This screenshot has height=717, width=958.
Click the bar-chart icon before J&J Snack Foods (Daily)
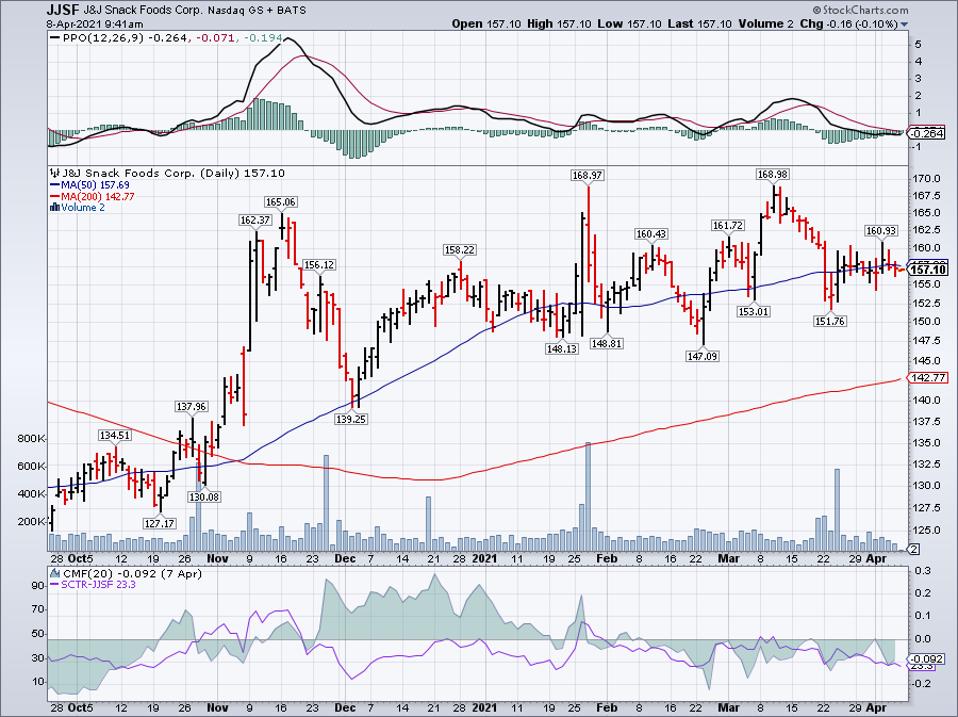click(55, 173)
